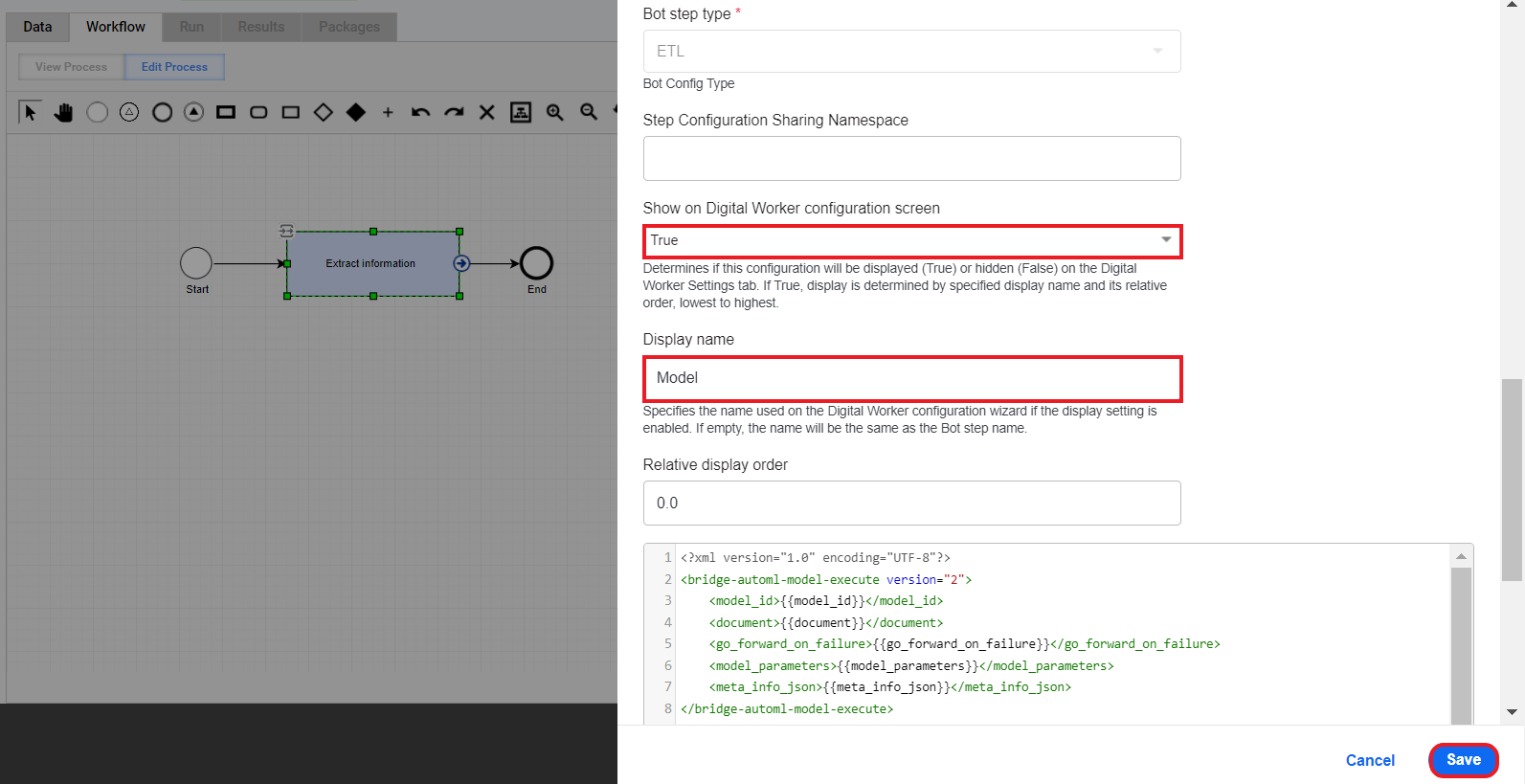Pick the circle with solid triangle event

point(194,112)
